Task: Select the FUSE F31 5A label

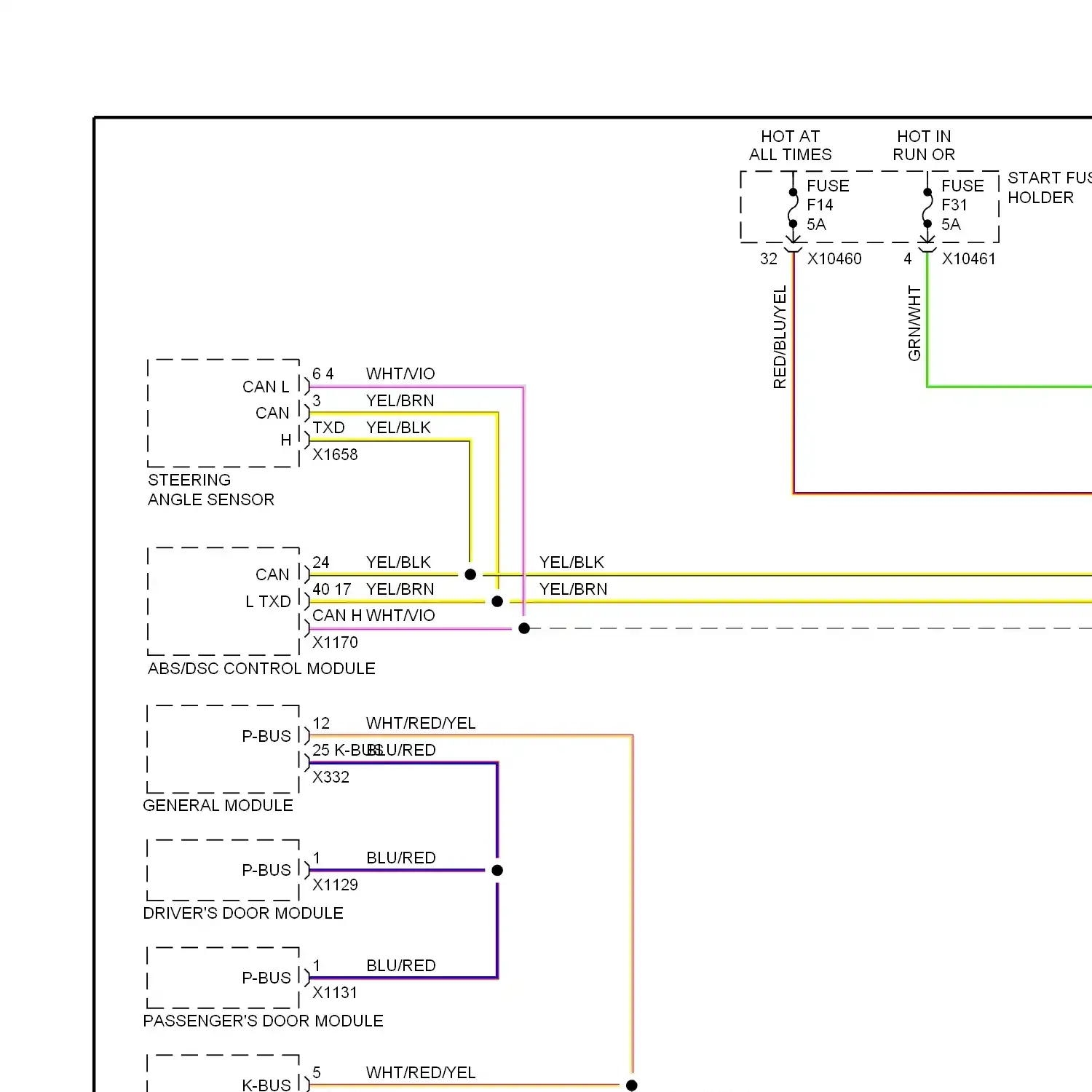Action: pyautogui.click(x=962, y=205)
